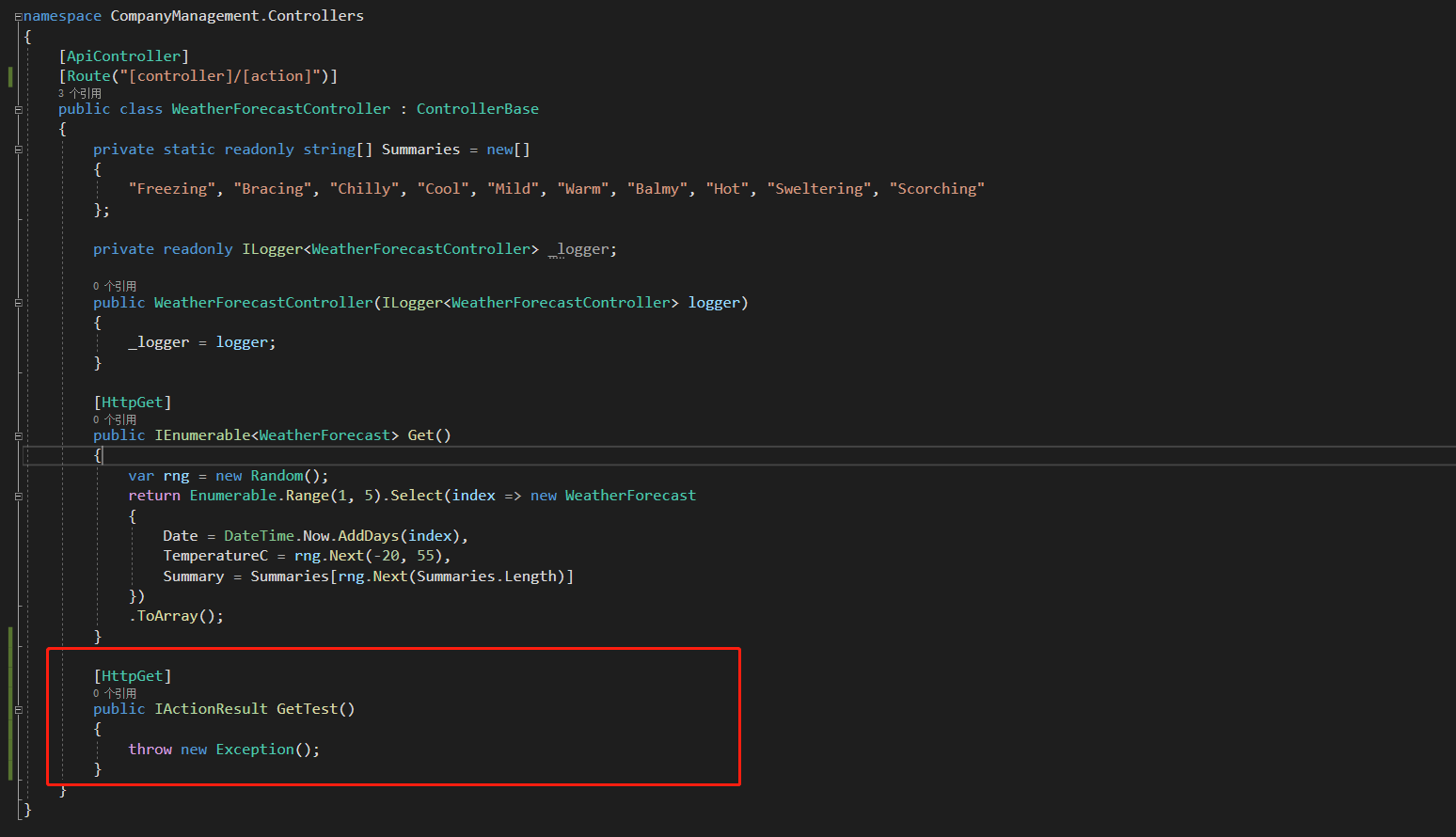This screenshot has width=1456, height=837.
Task: Collapse the Get() method outline
Action: click(x=18, y=435)
